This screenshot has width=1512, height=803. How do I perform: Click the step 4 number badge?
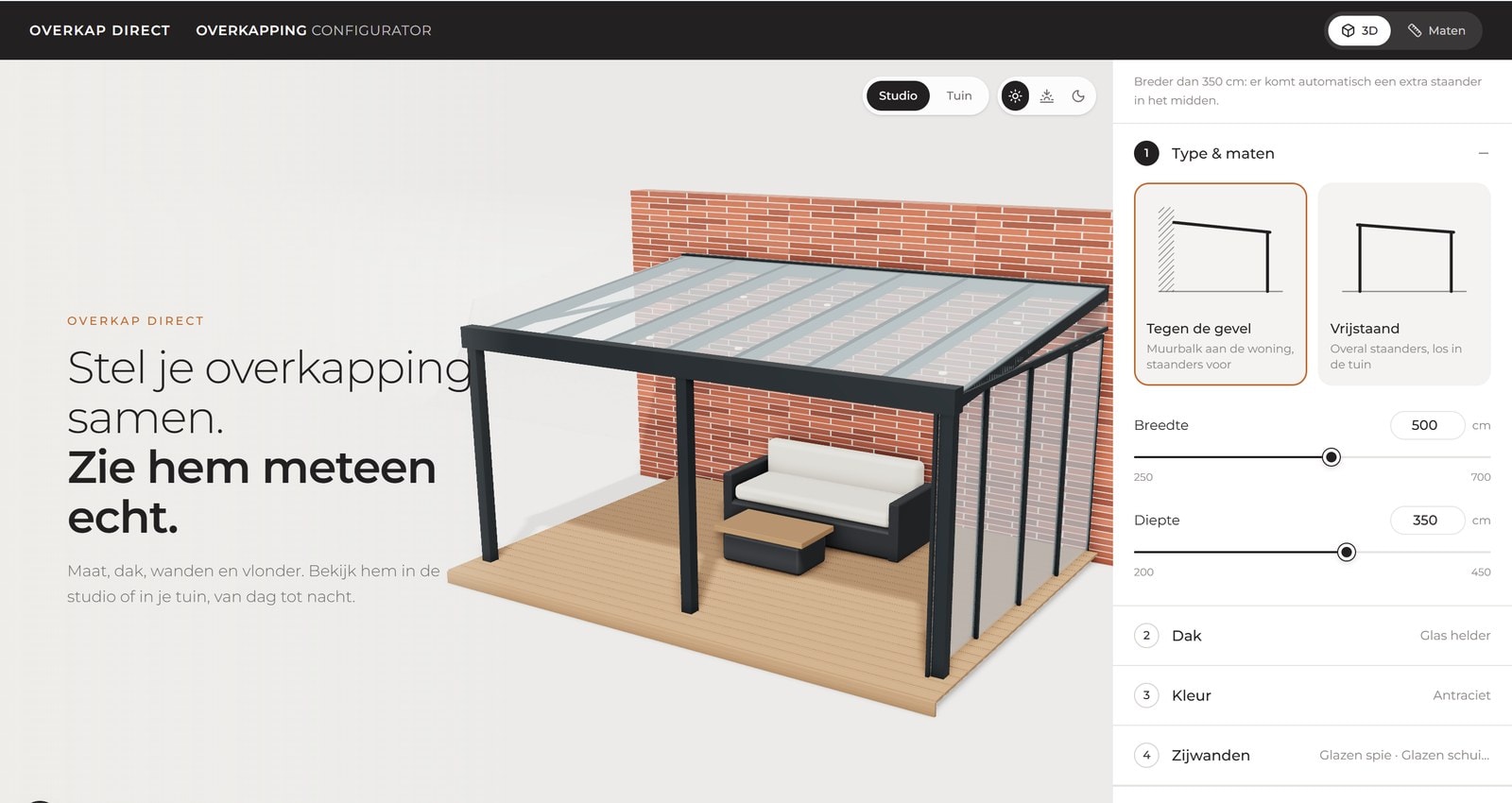pos(1146,755)
